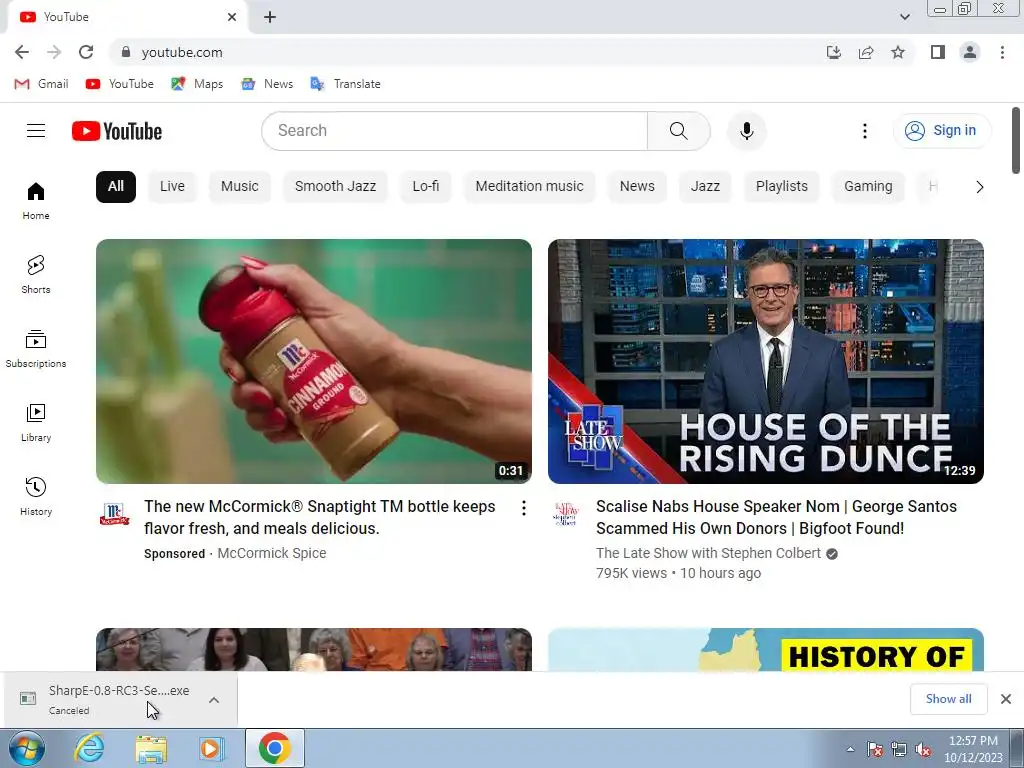Click the Late Show channel avatar
Screen dimensions: 1024x768
pos(566,514)
